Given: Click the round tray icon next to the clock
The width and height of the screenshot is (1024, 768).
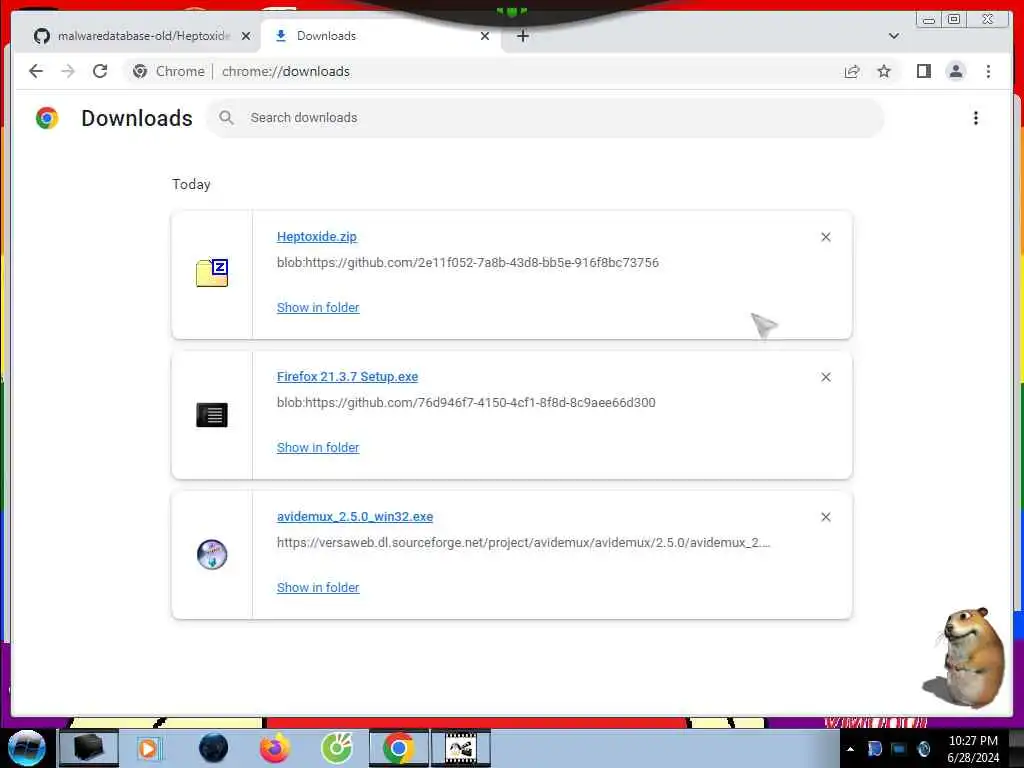Looking at the screenshot, I should point(923,749).
